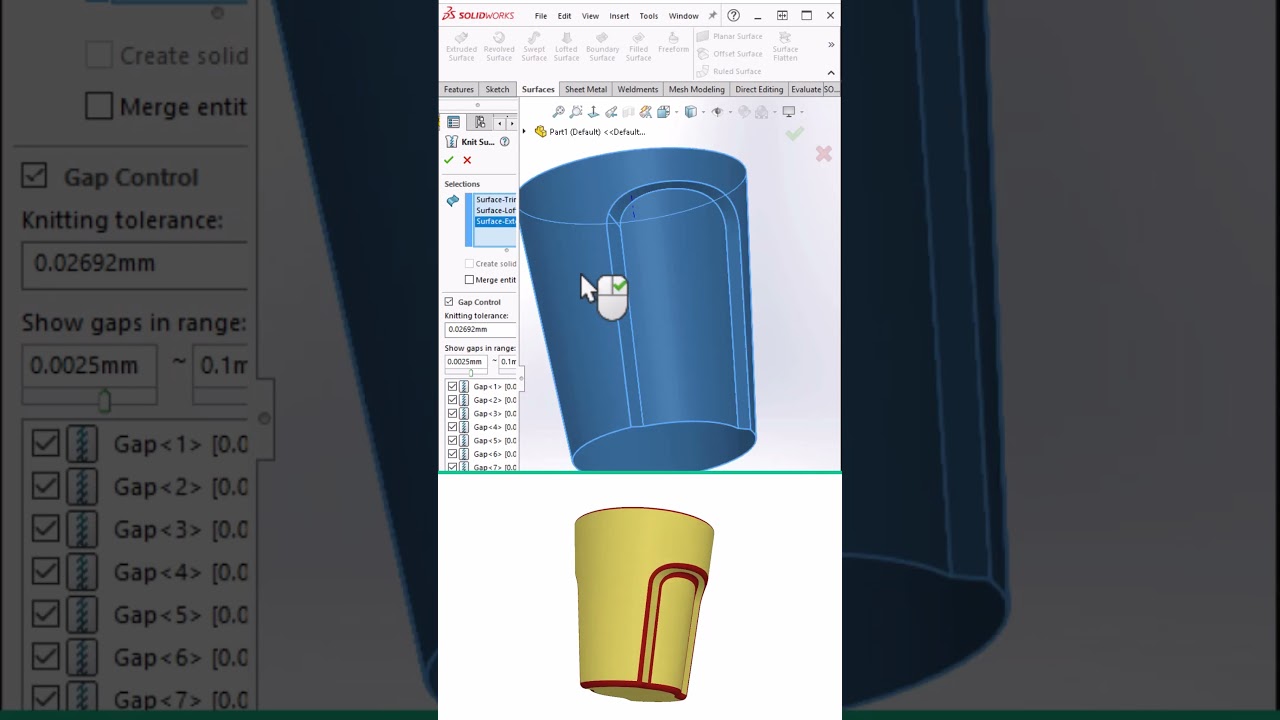Select the Surface Flatten tool
Screen dimensions: 1280x720
785,46
